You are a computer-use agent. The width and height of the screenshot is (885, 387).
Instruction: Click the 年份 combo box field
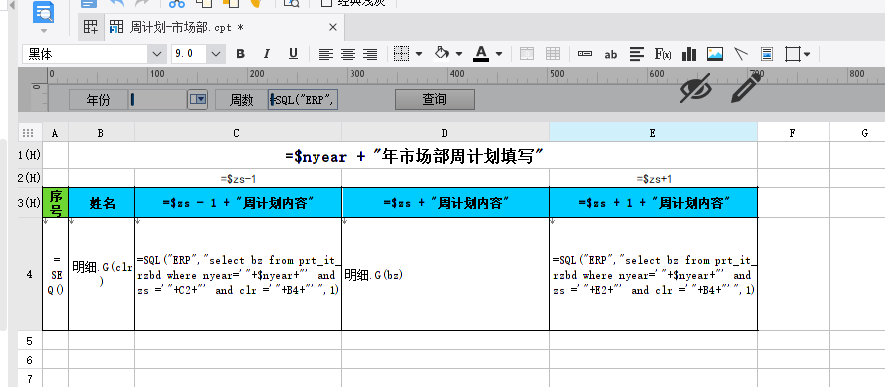click(158, 100)
